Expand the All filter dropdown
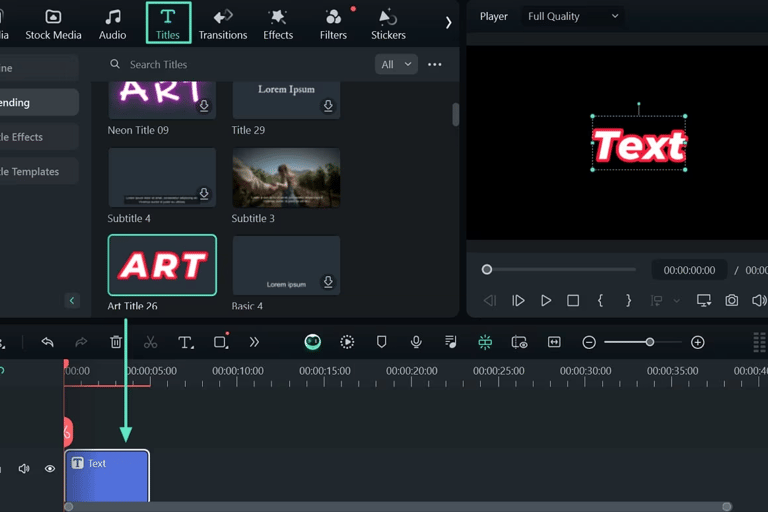768x512 pixels. pyautogui.click(x=396, y=64)
